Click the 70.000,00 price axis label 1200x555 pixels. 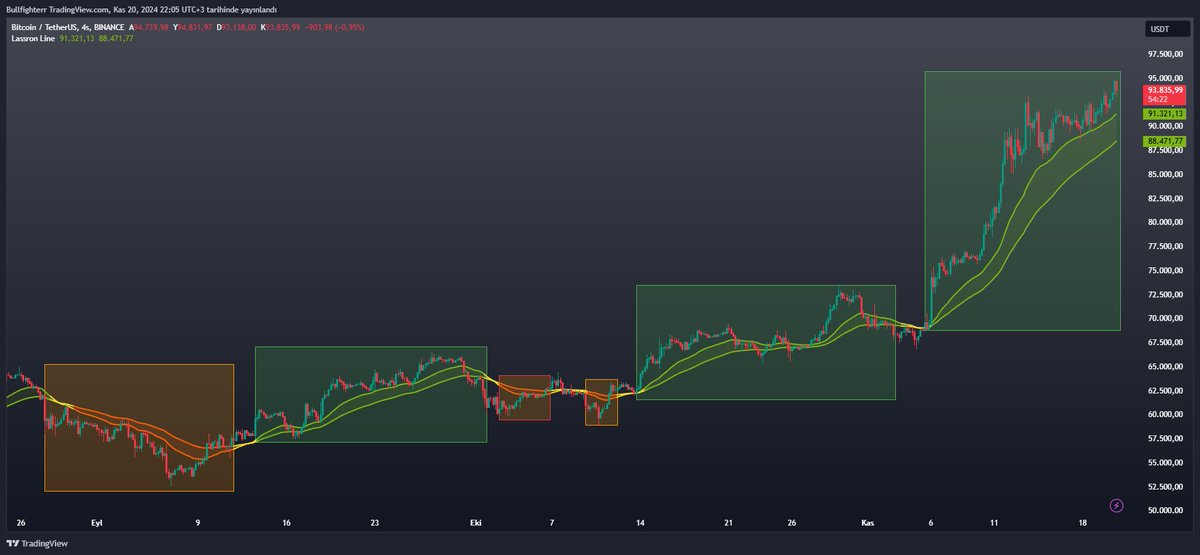pyautogui.click(x=1164, y=318)
